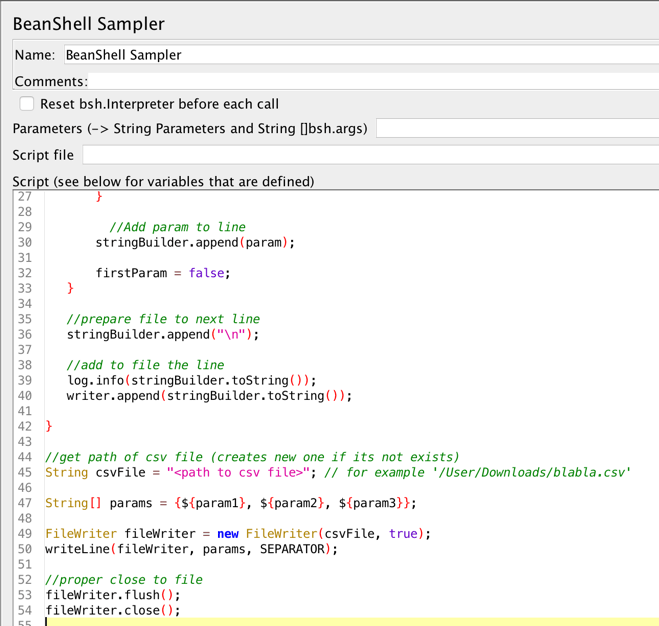Focus the Comments text field
This screenshot has height=626, width=659.
pos(370,81)
